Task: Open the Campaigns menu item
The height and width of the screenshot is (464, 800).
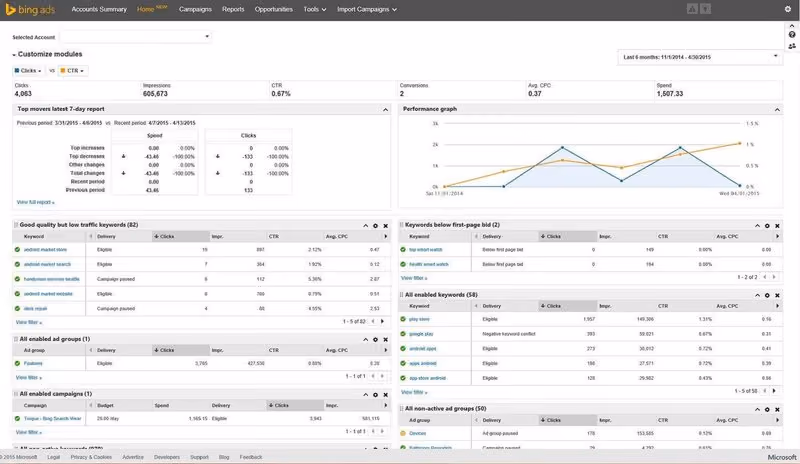Action: click(x=195, y=9)
